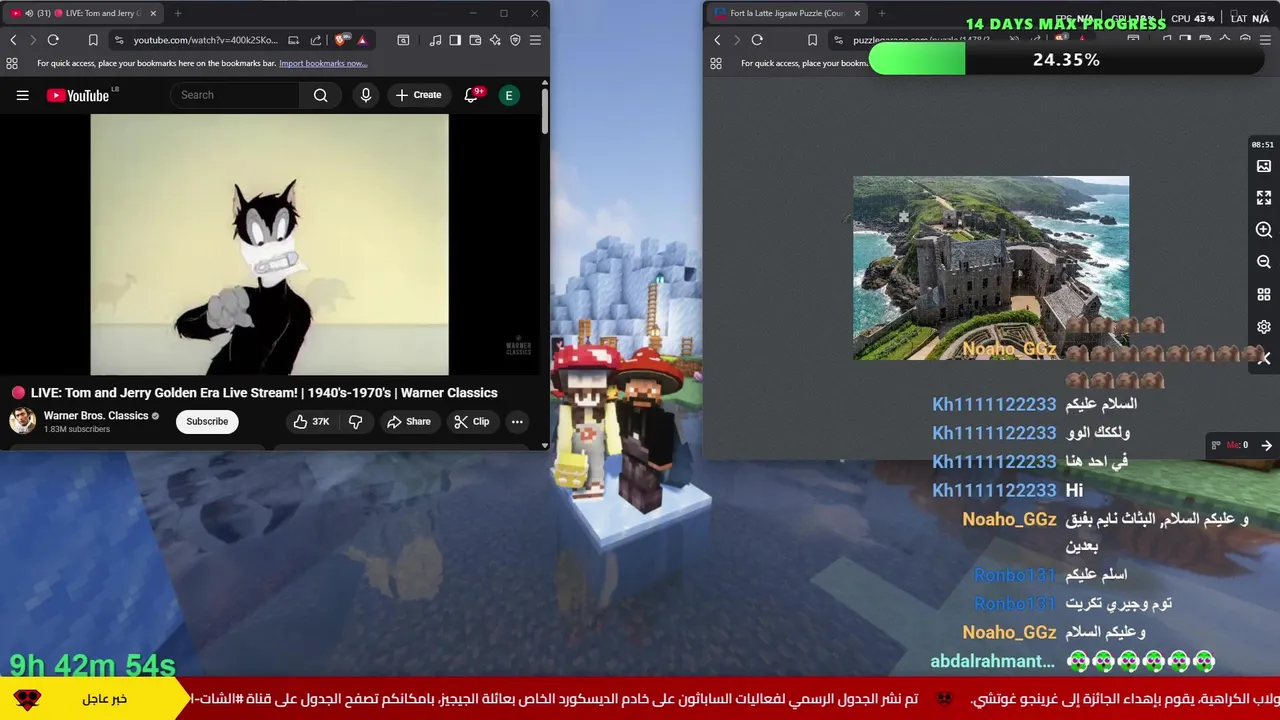1280x720 pixels.
Task: Go to YouTube home via logo
Action: pyautogui.click(x=77, y=95)
